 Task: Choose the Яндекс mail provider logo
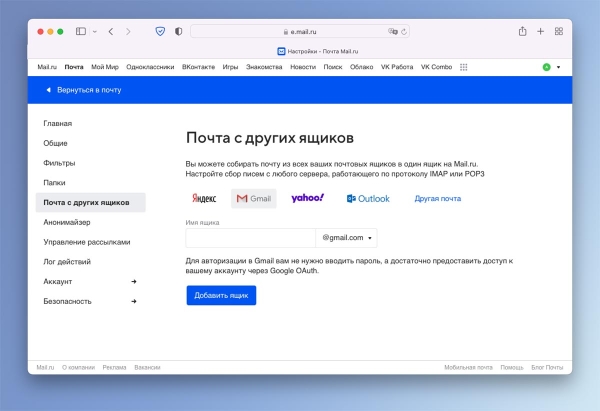pyautogui.click(x=204, y=198)
